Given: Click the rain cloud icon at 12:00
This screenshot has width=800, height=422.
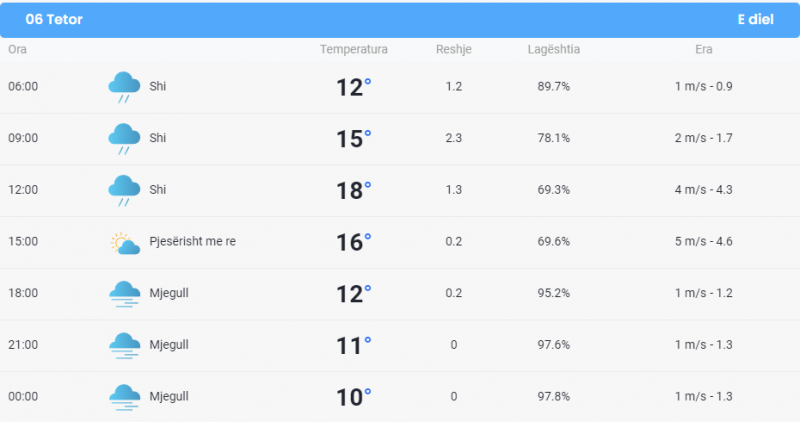Looking at the screenshot, I should [124, 190].
